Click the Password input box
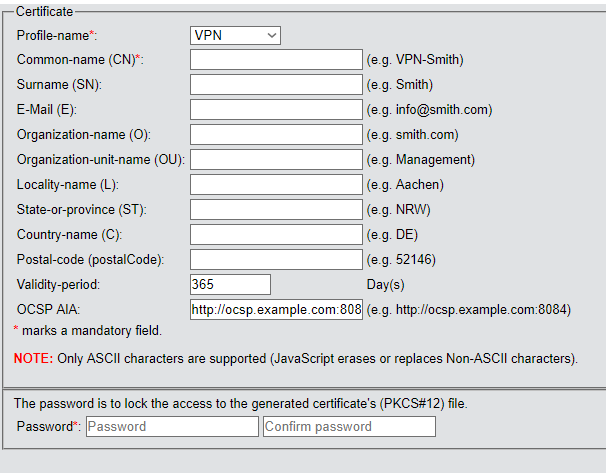 click(x=172, y=427)
